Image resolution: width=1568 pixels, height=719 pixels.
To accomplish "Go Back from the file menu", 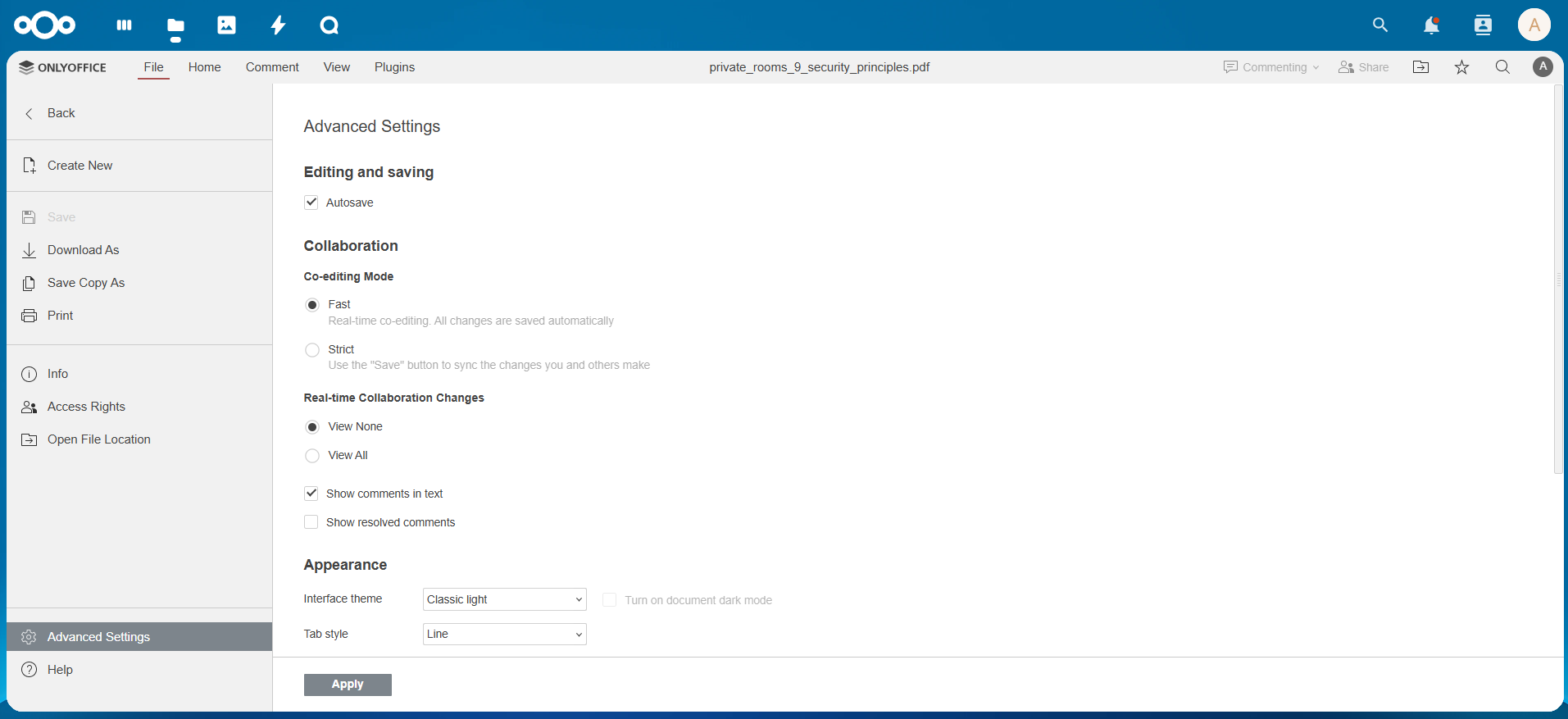I will click(x=139, y=113).
